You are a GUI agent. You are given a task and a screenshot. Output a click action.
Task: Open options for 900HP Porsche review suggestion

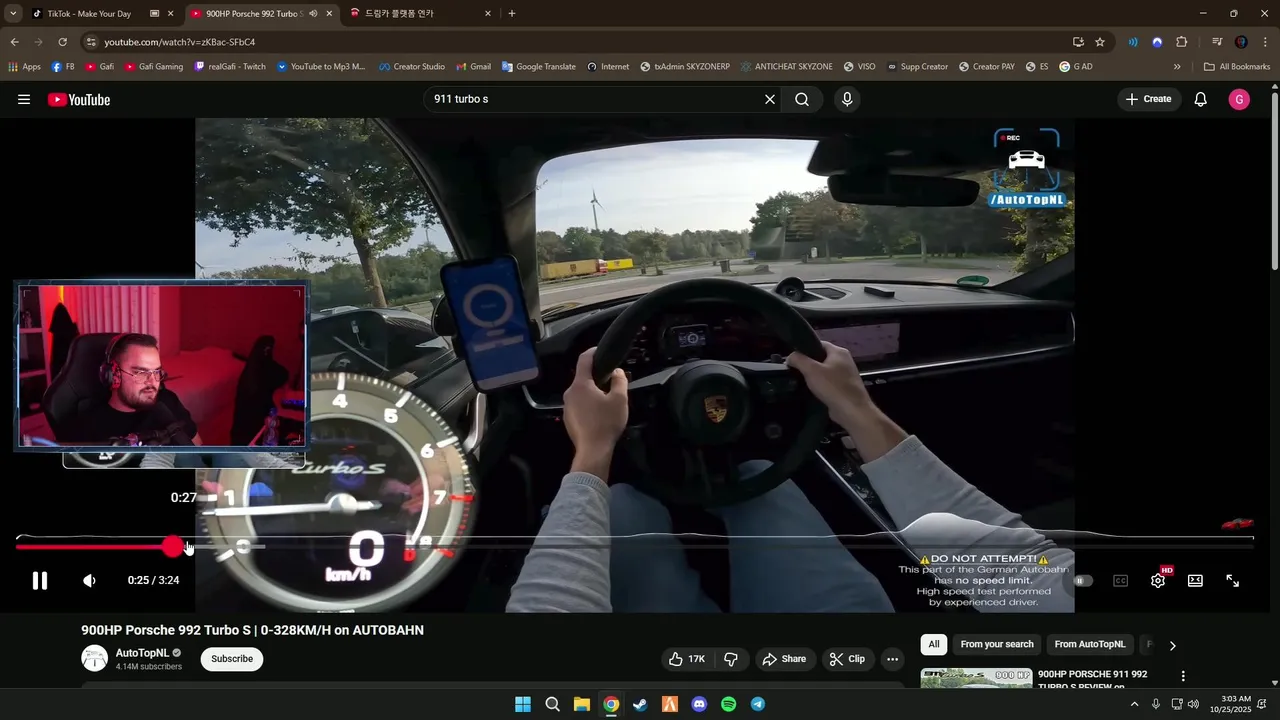(1183, 677)
